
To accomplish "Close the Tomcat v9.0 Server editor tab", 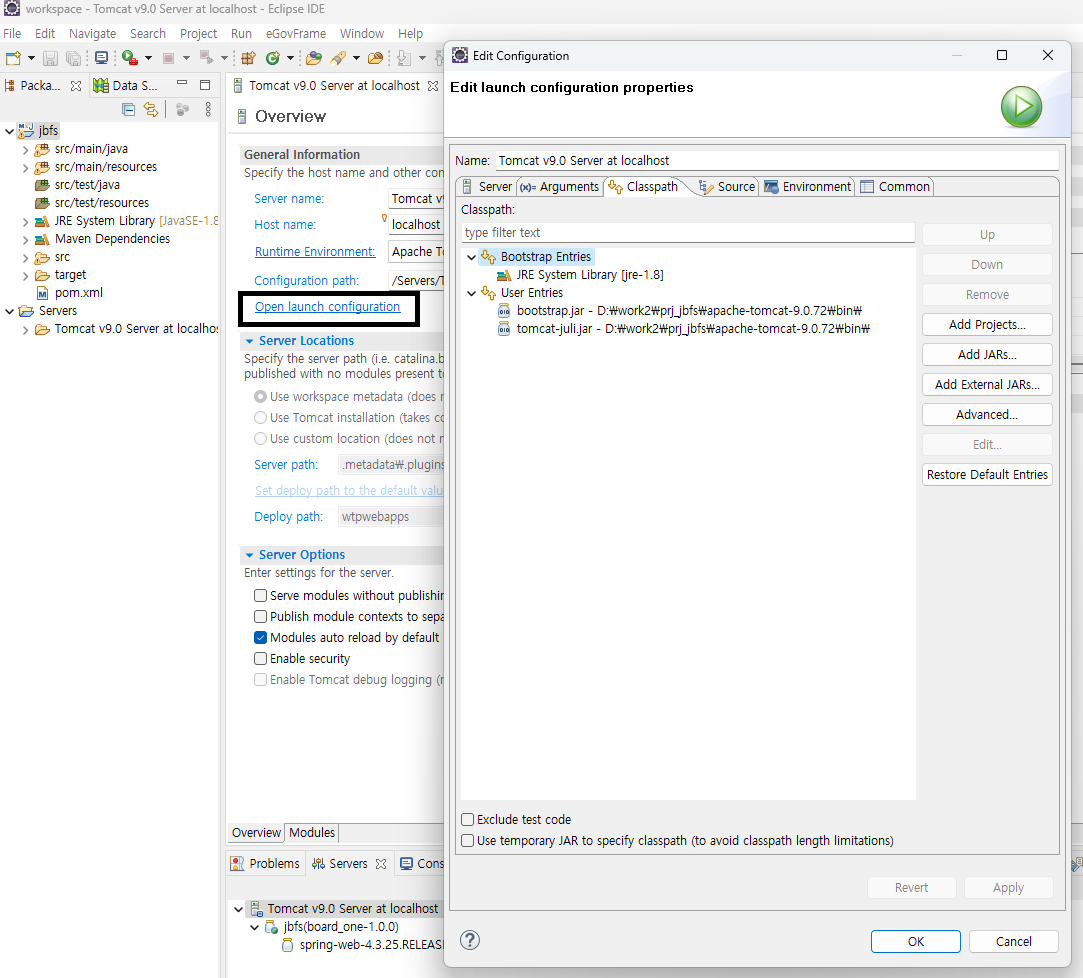I will [x=433, y=86].
